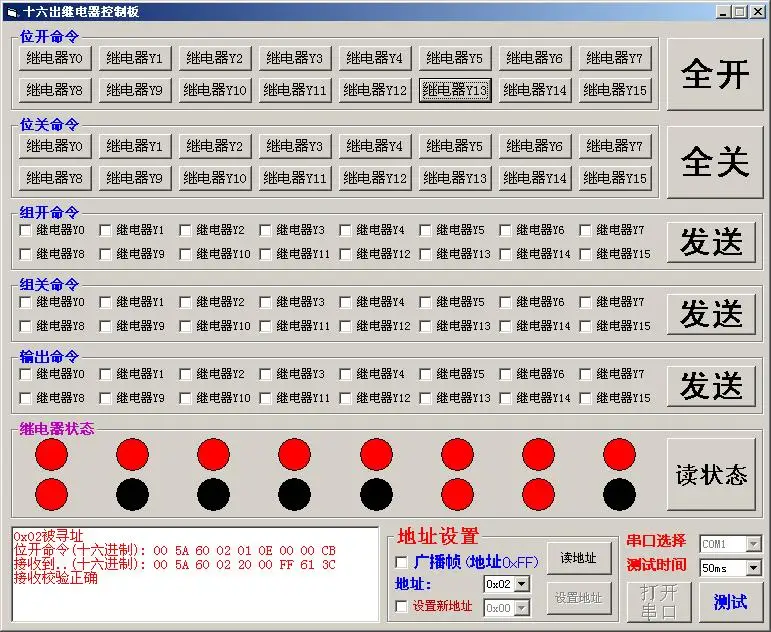Click second black indicator in bottom status row

point(213,494)
